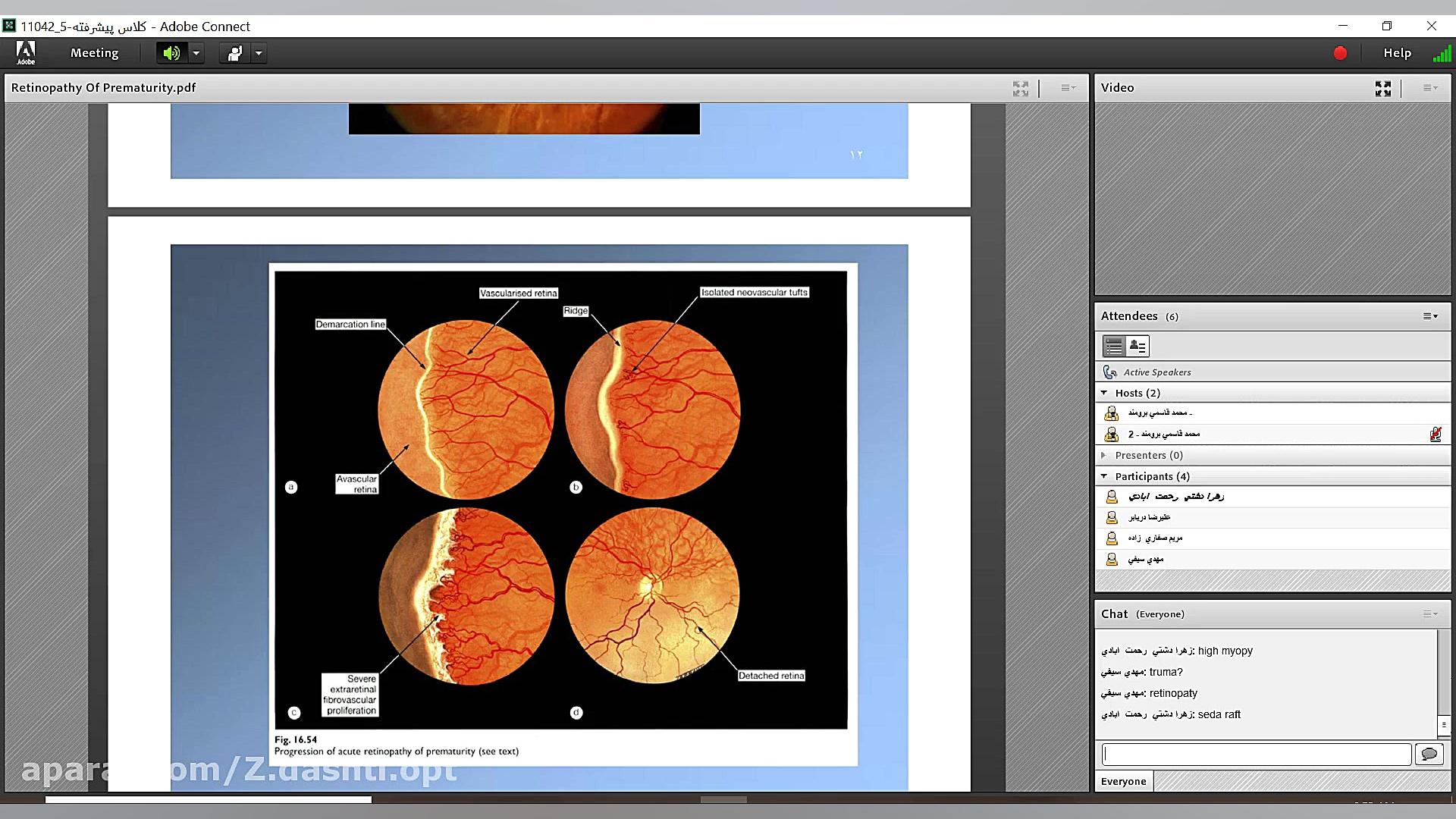Collapse the Hosts (2) group
This screenshot has width=1456, height=819.
click(x=1104, y=393)
